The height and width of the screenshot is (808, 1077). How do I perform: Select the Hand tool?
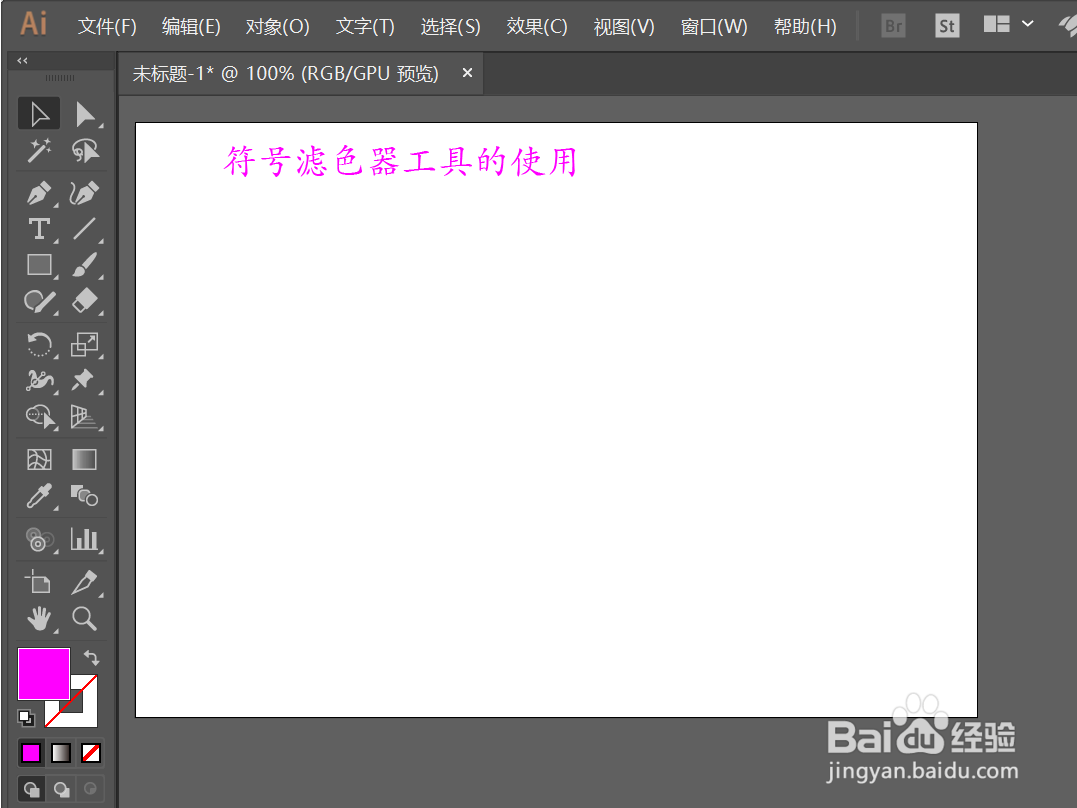(39, 618)
